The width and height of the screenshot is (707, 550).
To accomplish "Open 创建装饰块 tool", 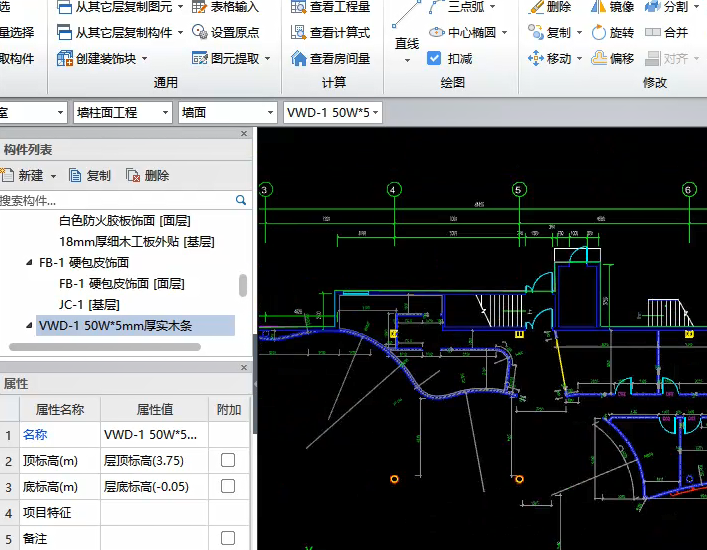I will coord(96,59).
